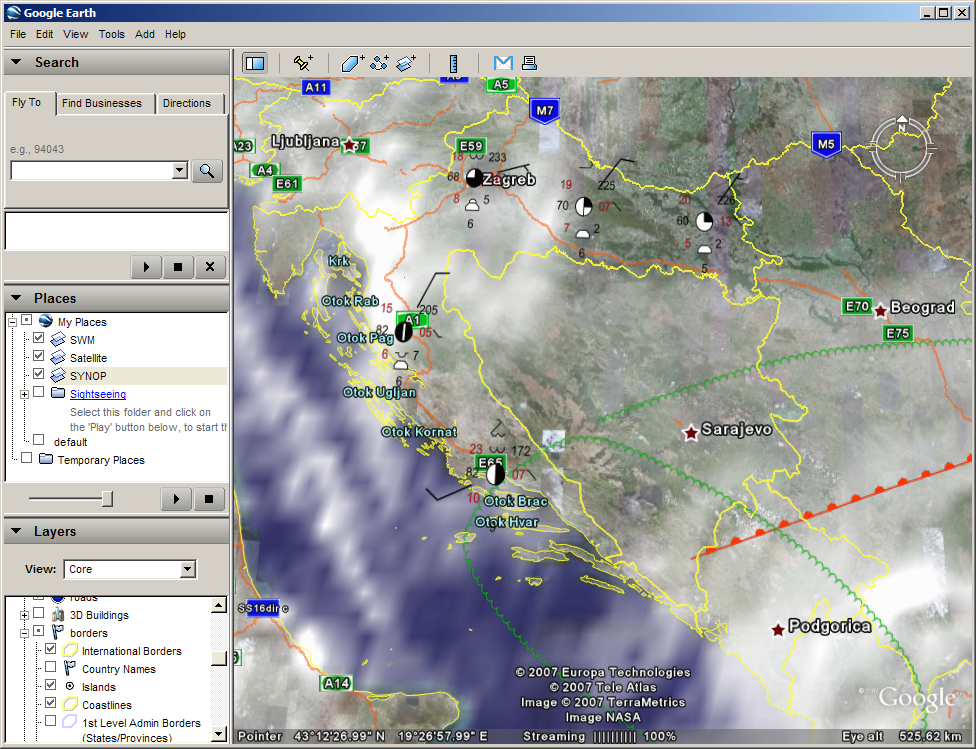
Task: Check the Temporary Places checkbox
Action: click(27, 458)
